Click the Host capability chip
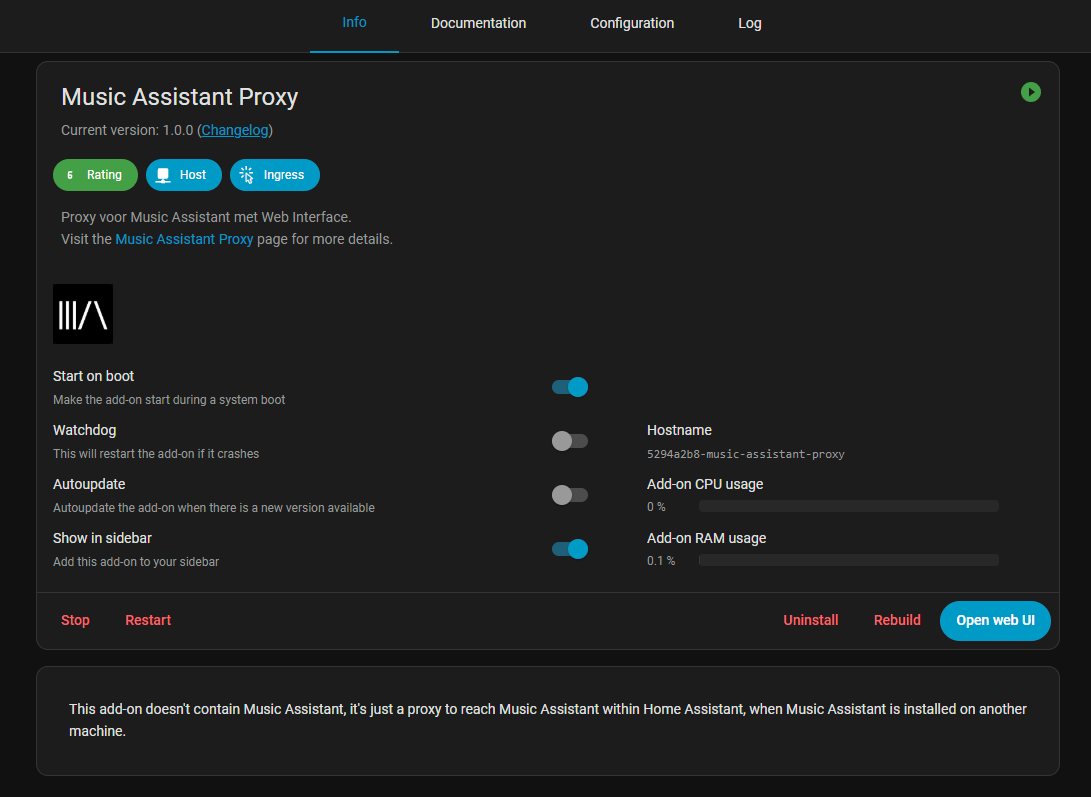Viewport: 1091px width, 797px height. tap(184, 175)
